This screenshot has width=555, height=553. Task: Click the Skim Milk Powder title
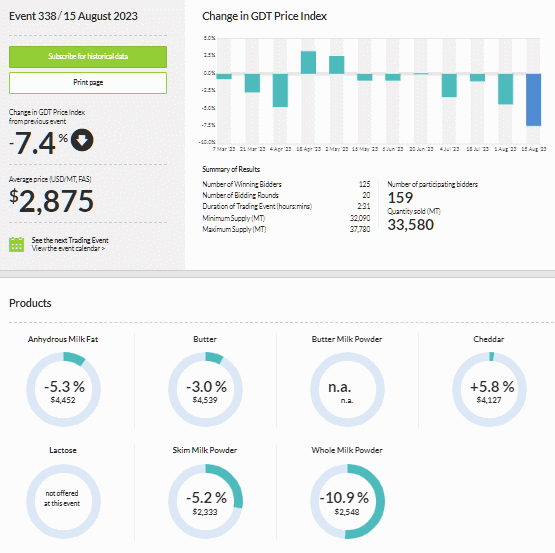[205, 450]
